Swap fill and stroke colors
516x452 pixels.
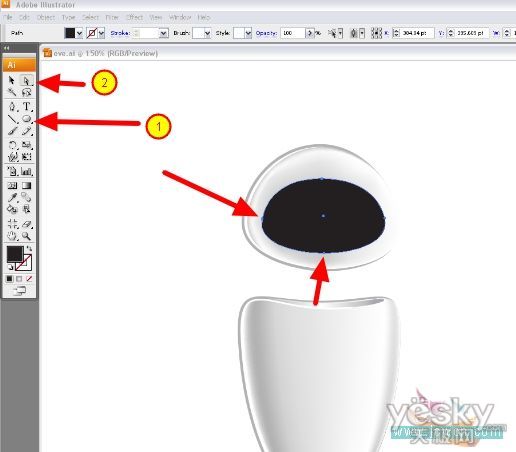coord(29,248)
